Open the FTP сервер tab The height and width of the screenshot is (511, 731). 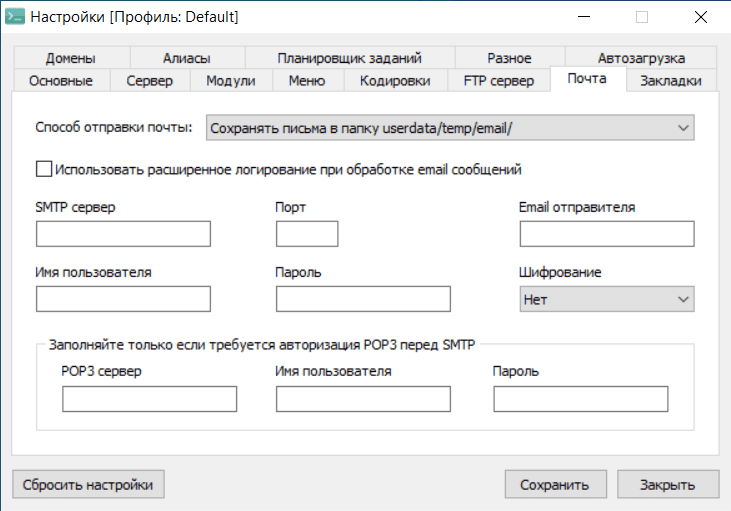pyautogui.click(x=499, y=81)
